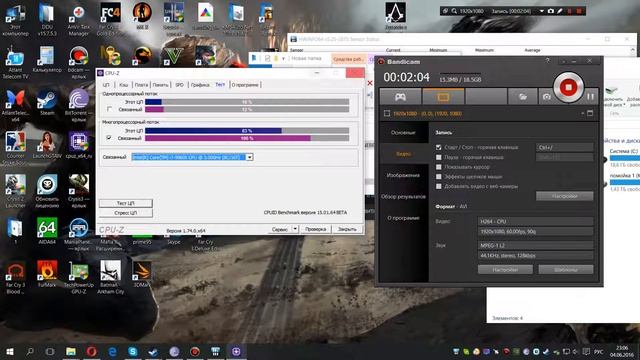Take a screenshot with Bandicam's camera icon
640x360 pixels.
pos(546,97)
